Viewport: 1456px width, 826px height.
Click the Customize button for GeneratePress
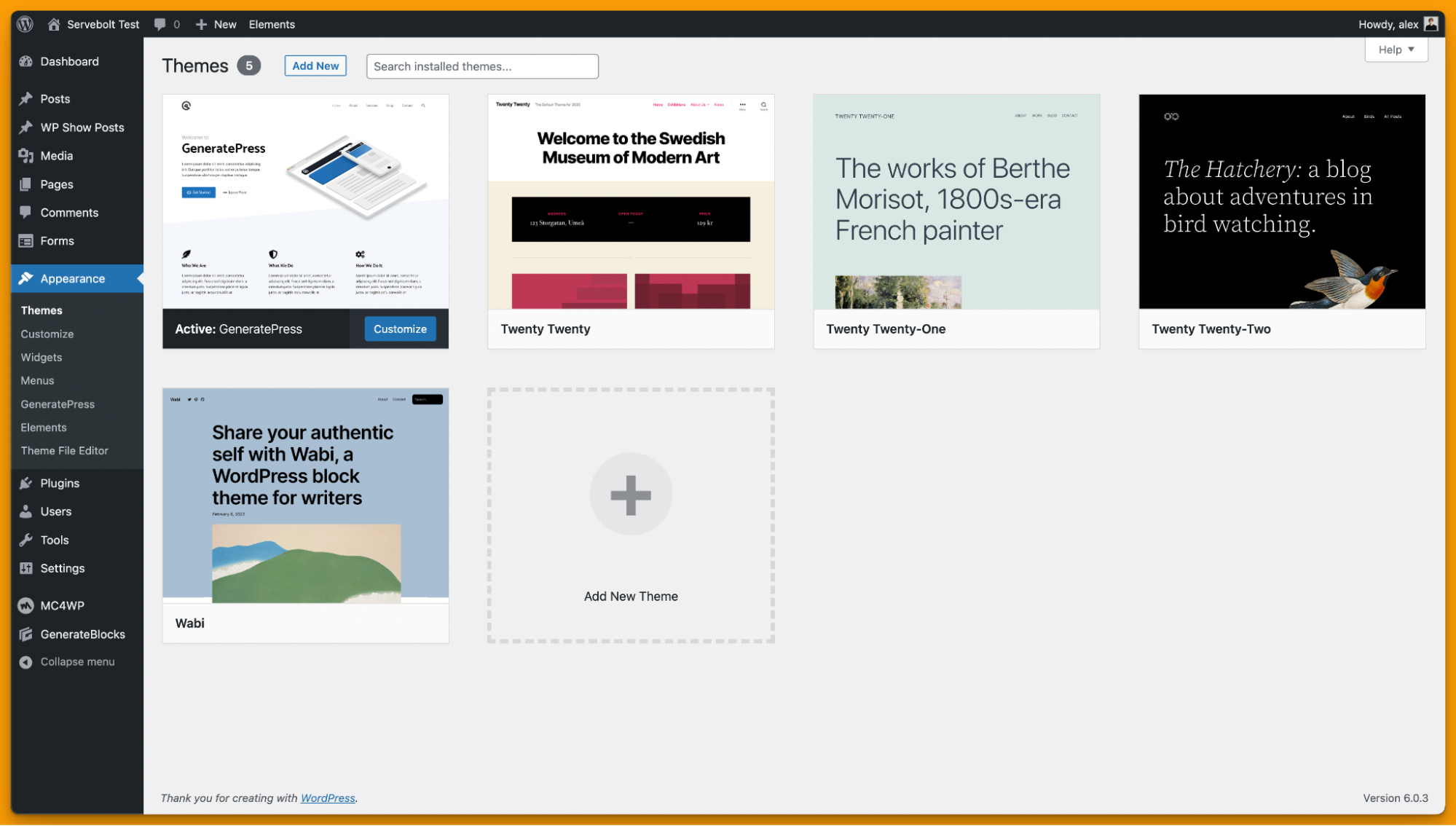click(x=400, y=328)
